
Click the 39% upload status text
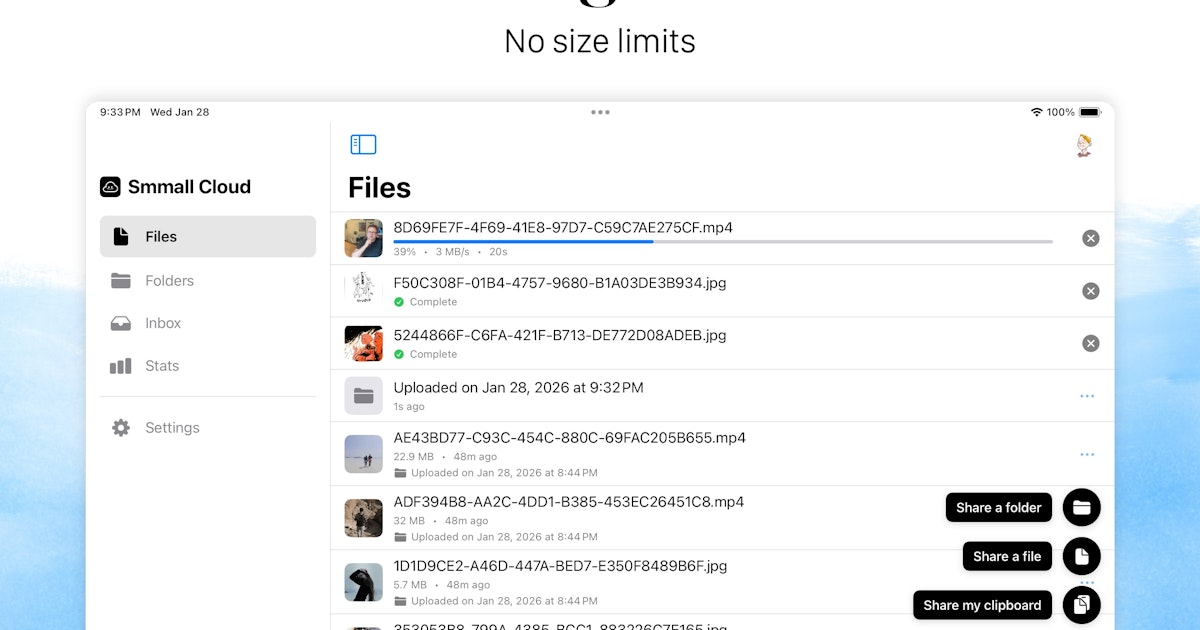[x=405, y=252]
